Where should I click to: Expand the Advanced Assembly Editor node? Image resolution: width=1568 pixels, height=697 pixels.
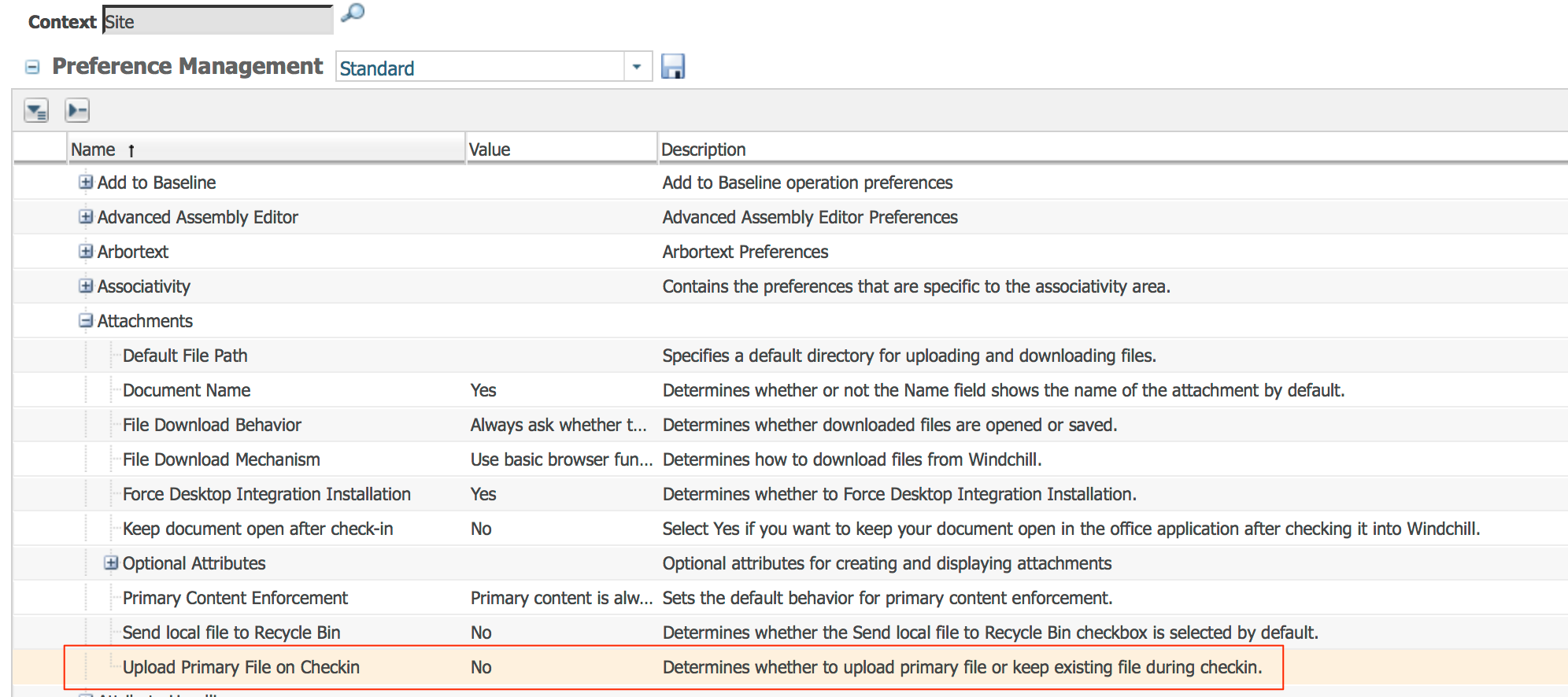pos(86,217)
